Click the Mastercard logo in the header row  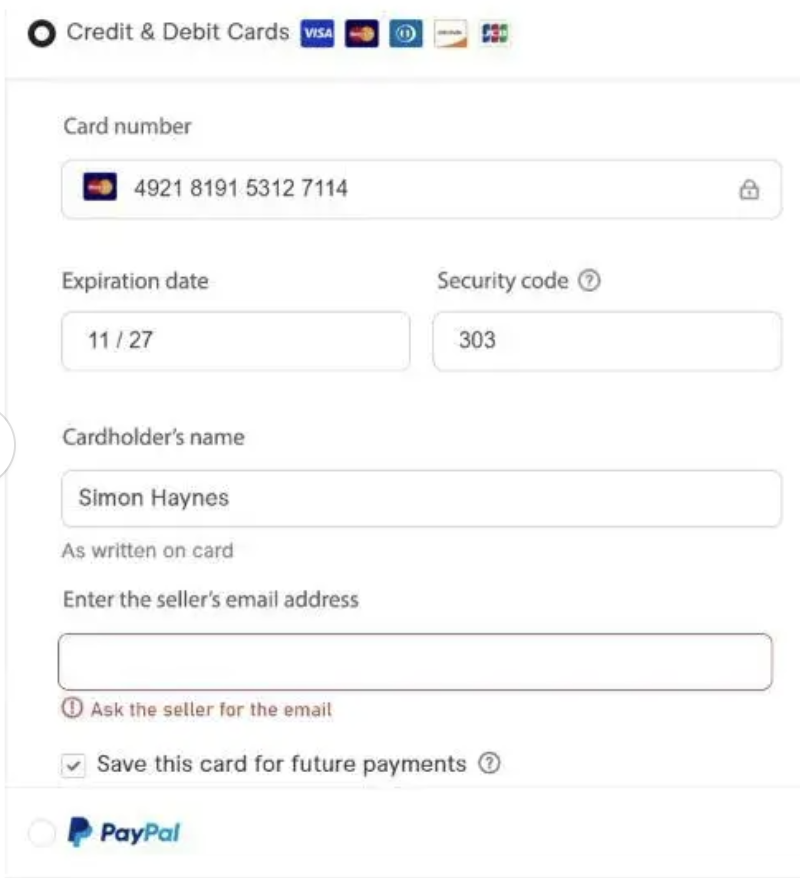[361, 34]
